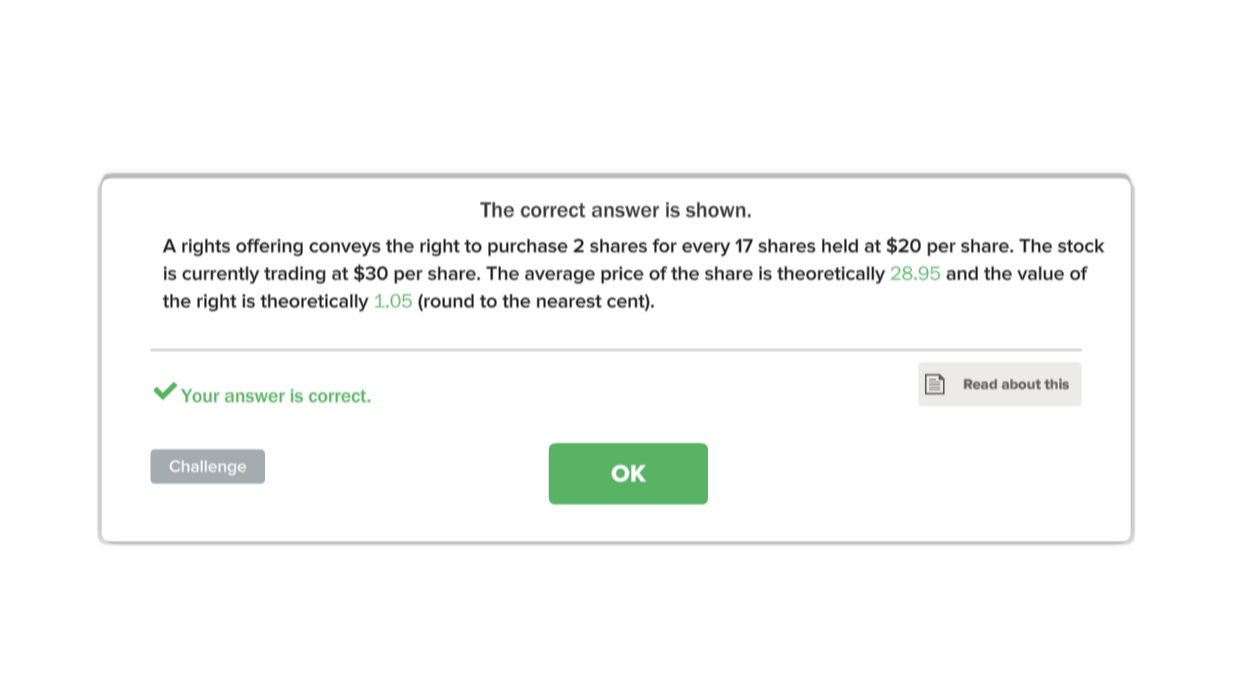Open the Read about this reference

pos(999,383)
